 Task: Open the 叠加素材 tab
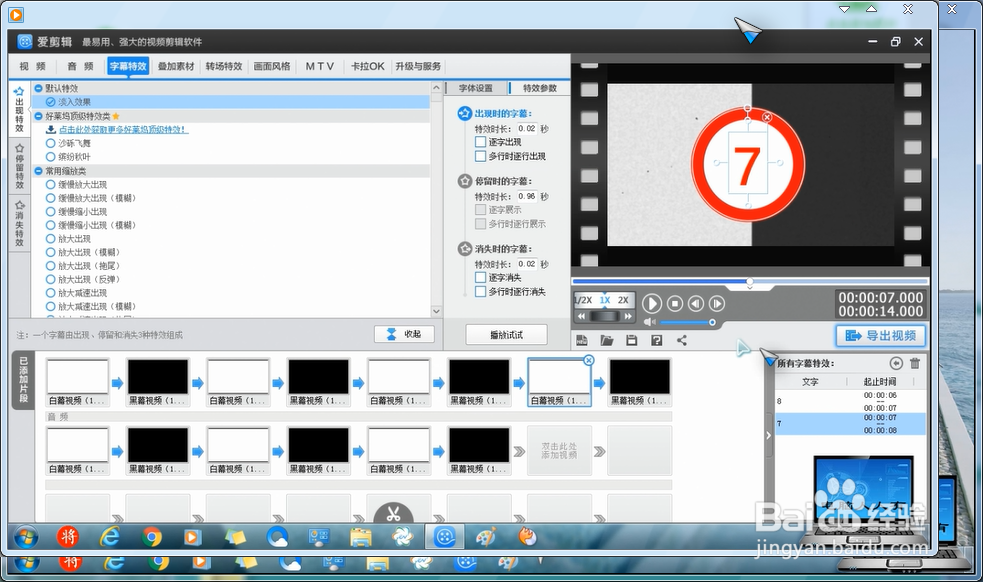(176, 66)
